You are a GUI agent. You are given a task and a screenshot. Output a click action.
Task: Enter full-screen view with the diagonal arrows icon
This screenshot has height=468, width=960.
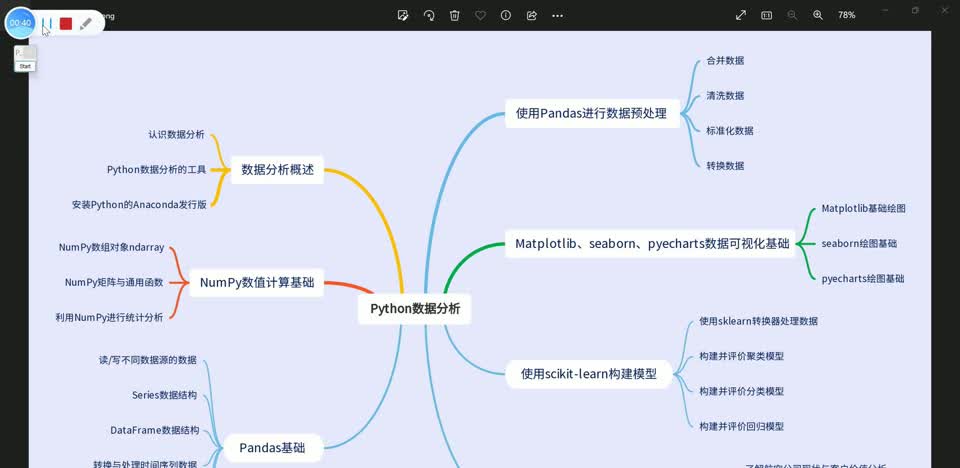tap(741, 15)
